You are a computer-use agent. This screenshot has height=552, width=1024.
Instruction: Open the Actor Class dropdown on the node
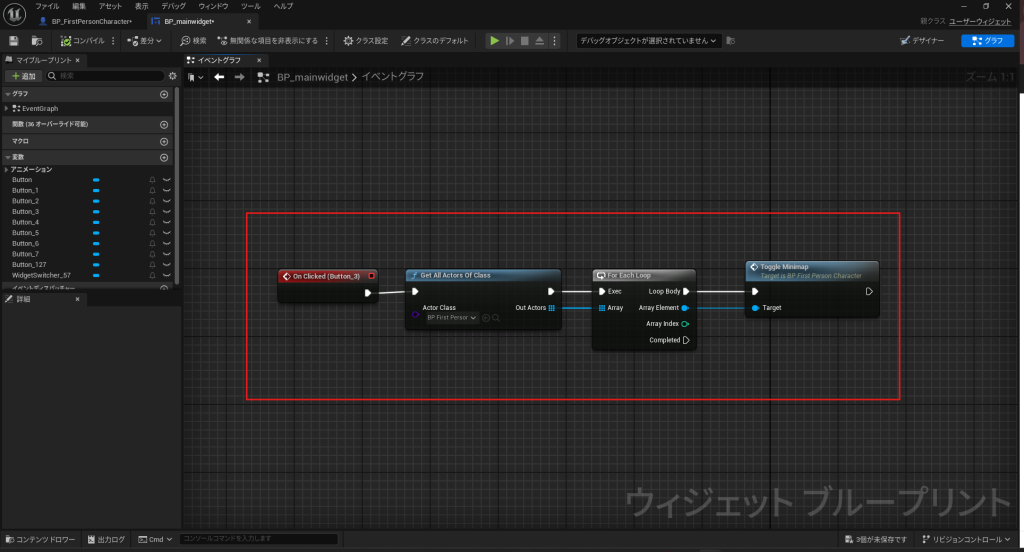point(452,318)
